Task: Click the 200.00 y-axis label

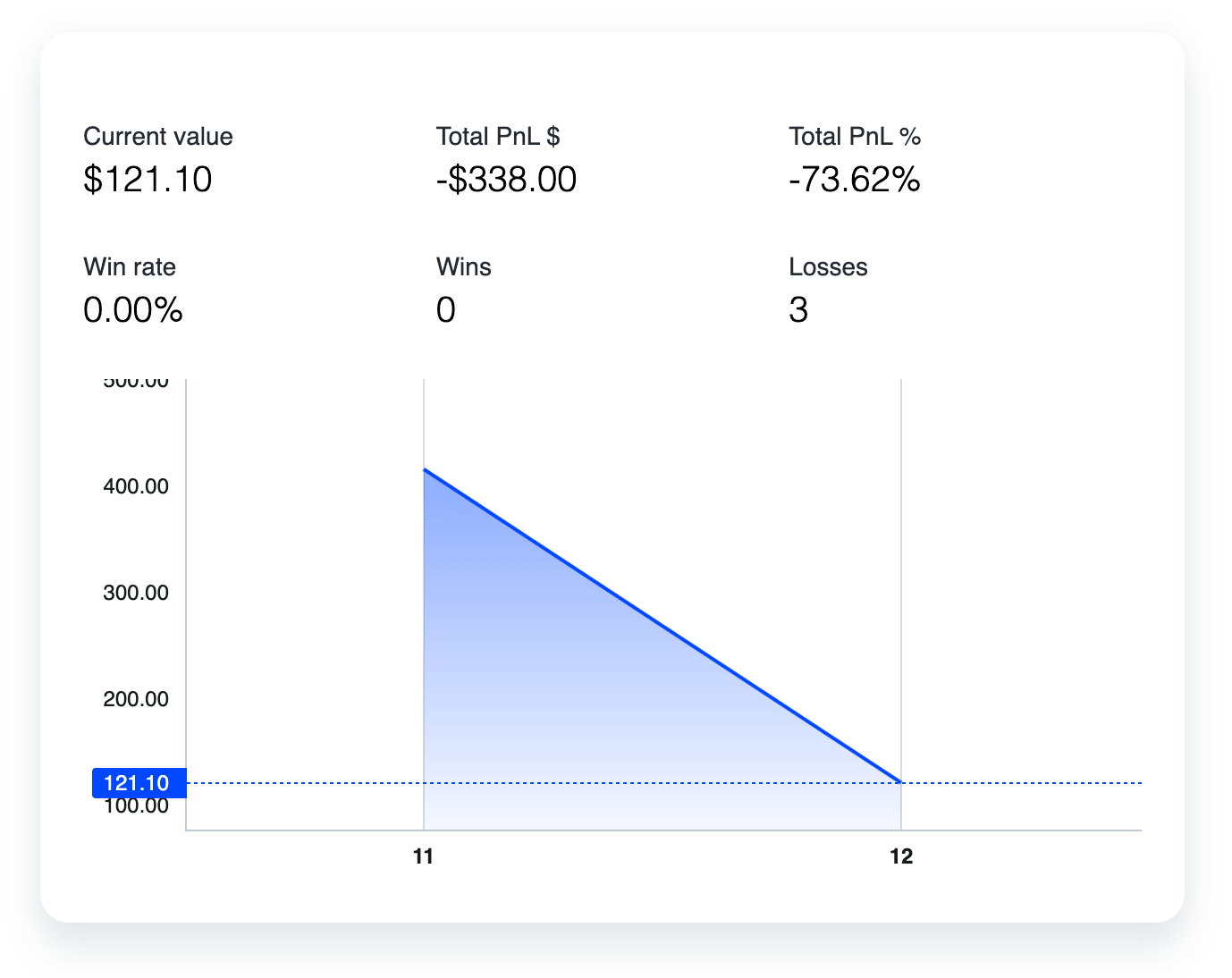Action: (x=136, y=699)
